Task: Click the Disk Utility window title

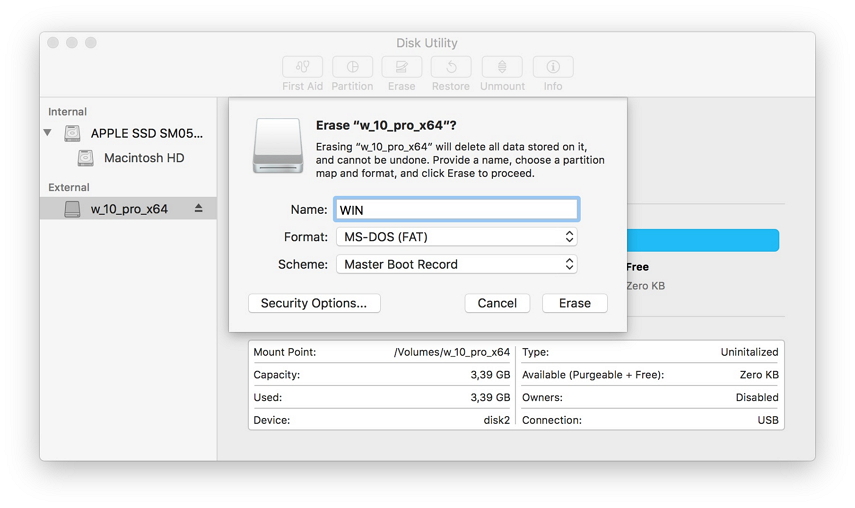Action: [x=427, y=43]
